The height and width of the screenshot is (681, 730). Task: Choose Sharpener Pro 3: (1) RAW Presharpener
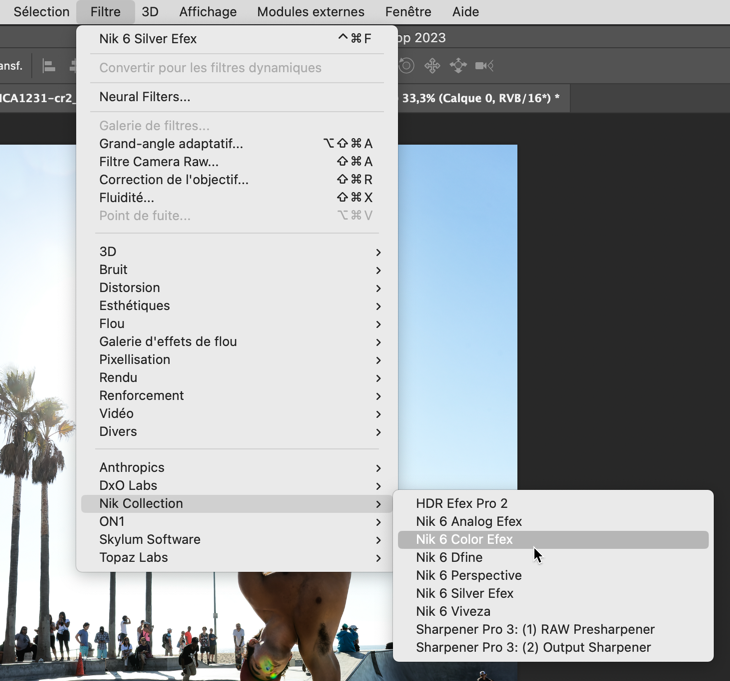coord(553,630)
